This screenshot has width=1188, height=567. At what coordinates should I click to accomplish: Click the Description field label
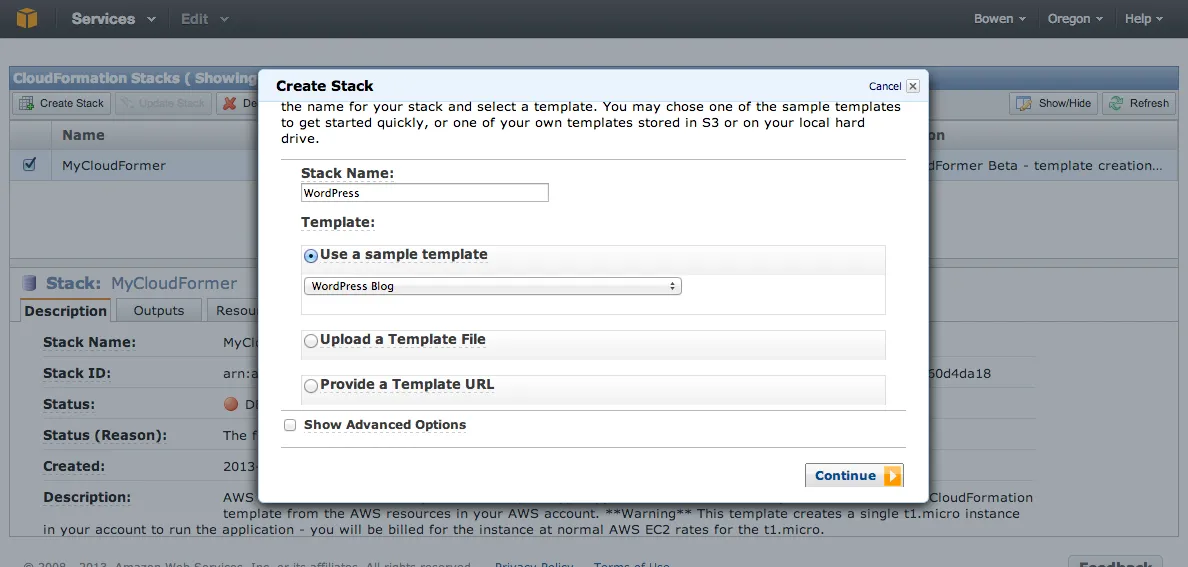click(x=87, y=497)
